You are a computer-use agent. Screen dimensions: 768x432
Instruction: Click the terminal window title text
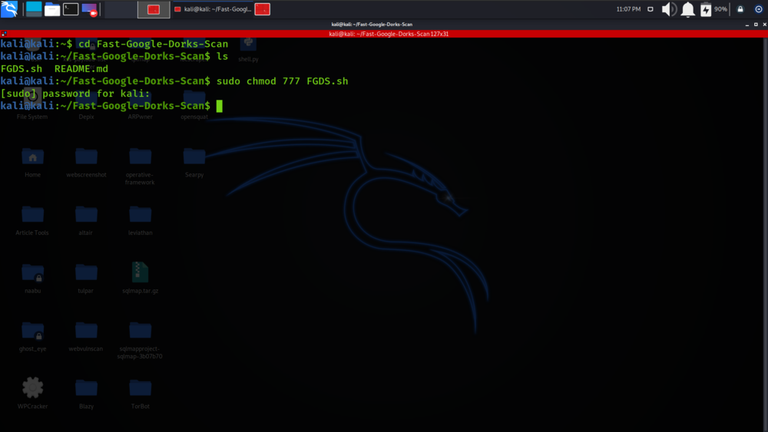(x=372, y=24)
